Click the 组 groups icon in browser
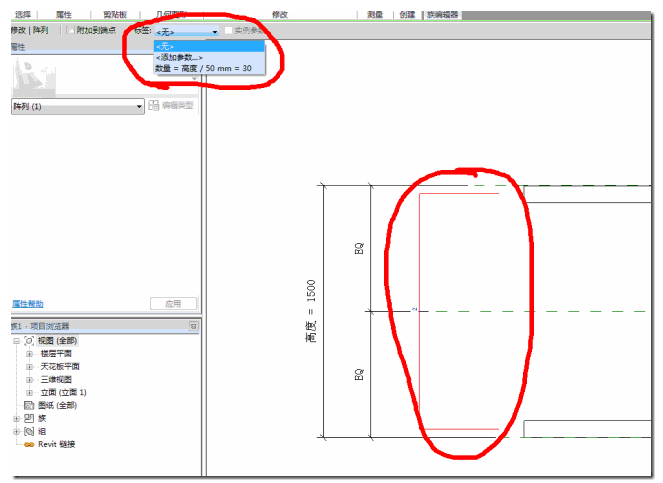The height and width of the screenshot is (483, 663). coord(28,431)
